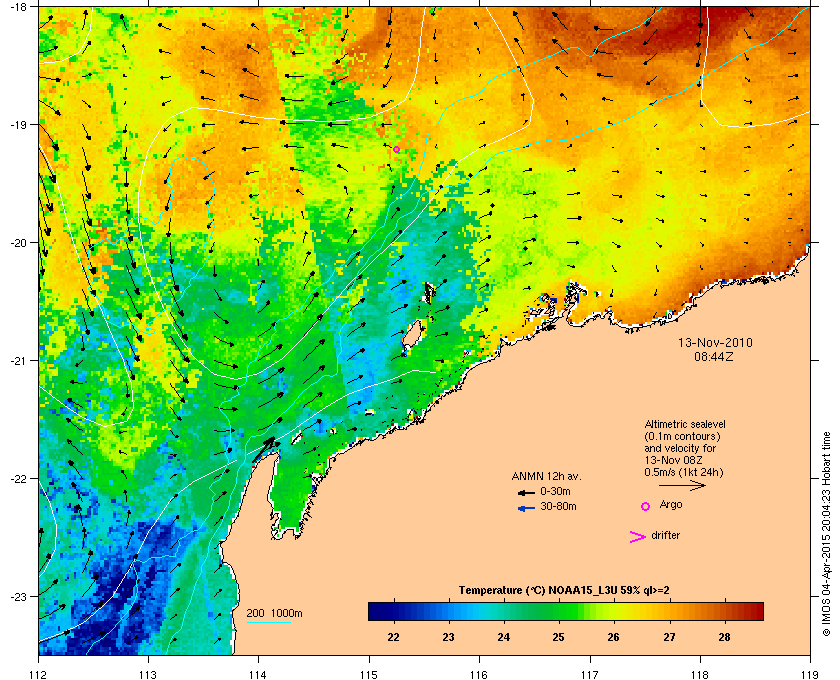
Task: Click the magenta Argo circle in the legend
Action: [646, 506]
